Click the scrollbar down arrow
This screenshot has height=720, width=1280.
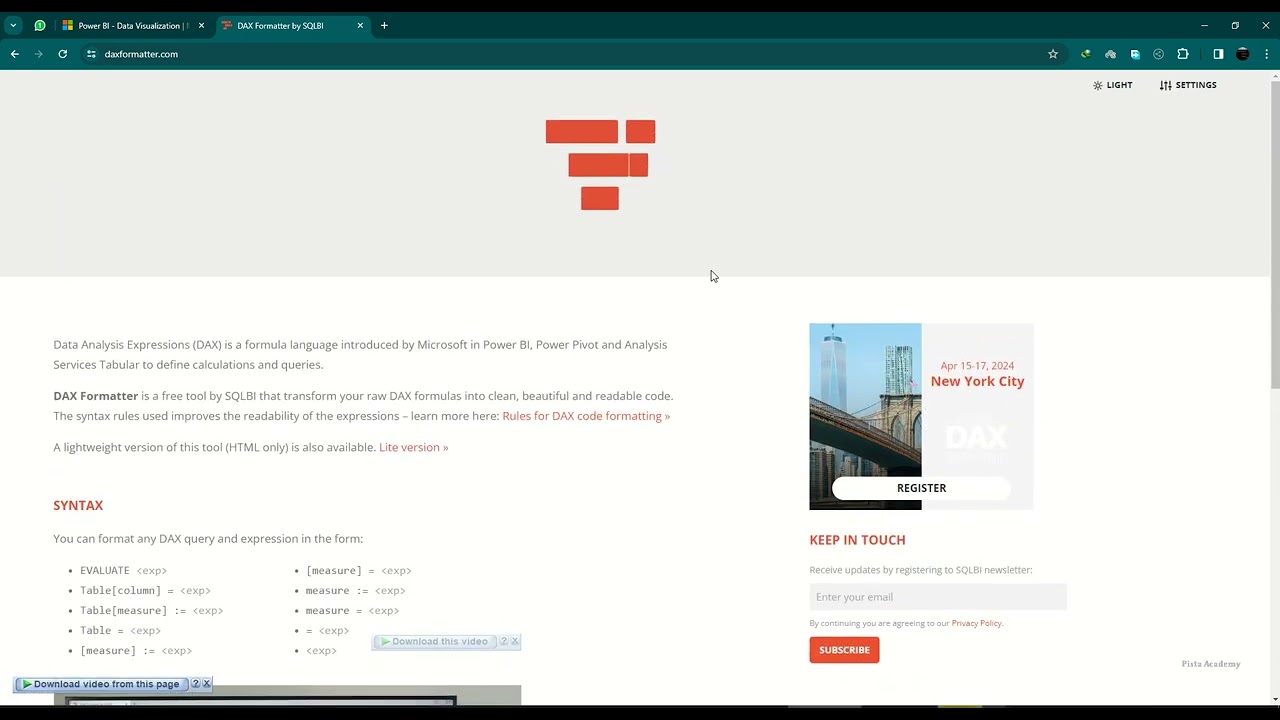pos(1274,699)
